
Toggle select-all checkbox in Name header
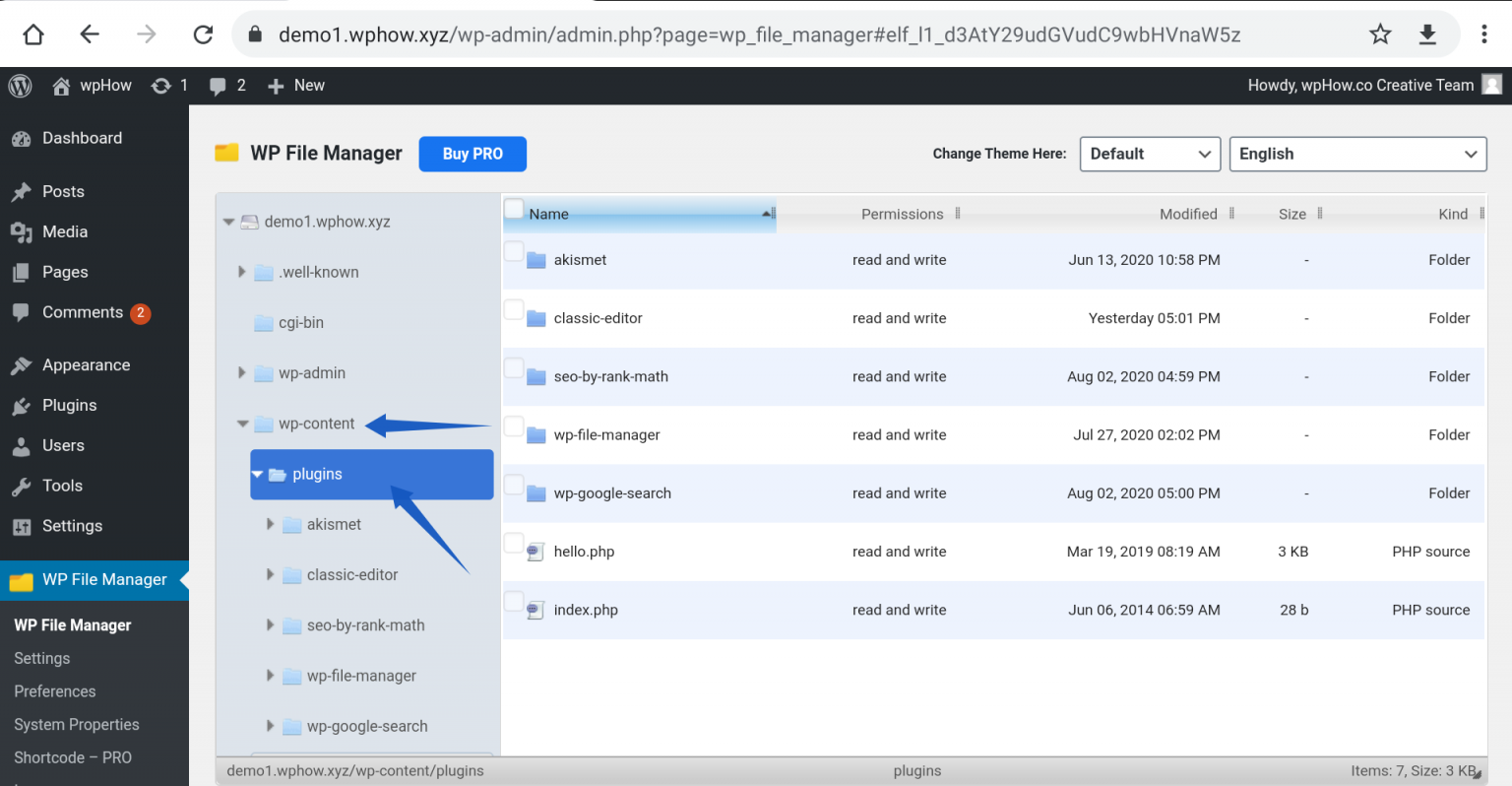tap(514, 209)
